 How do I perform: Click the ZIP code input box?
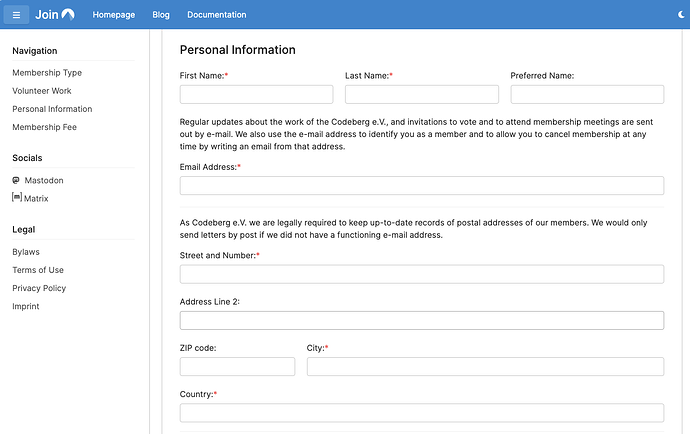pyautogui.click(x=237, y=367)
